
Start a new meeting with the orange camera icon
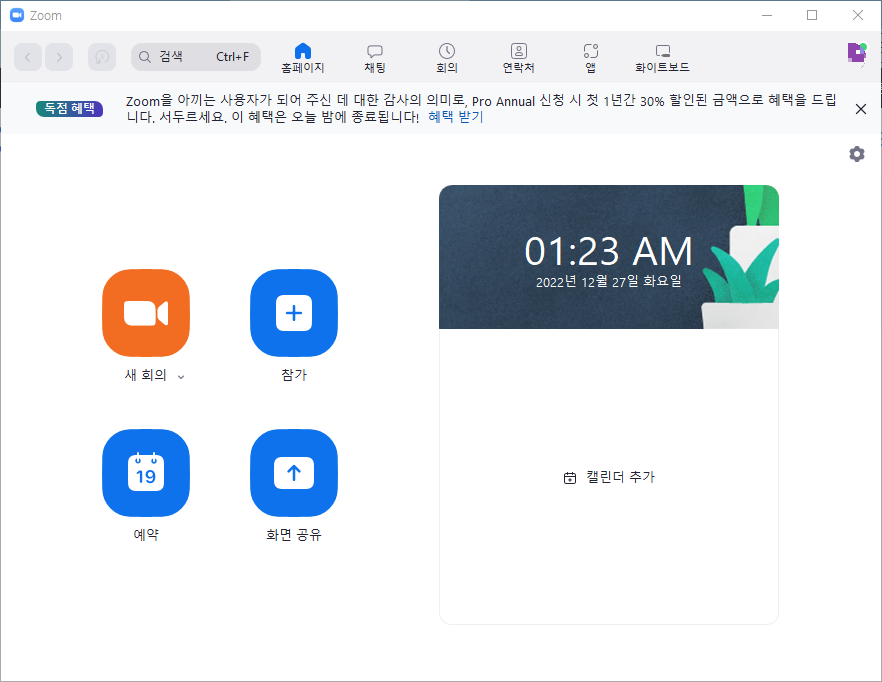click(x=146, y=313)
